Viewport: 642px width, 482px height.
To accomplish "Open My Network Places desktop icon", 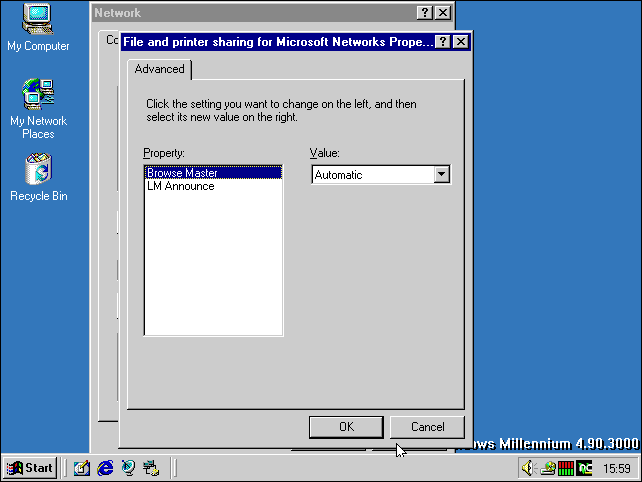I will (x=38, y=108).
